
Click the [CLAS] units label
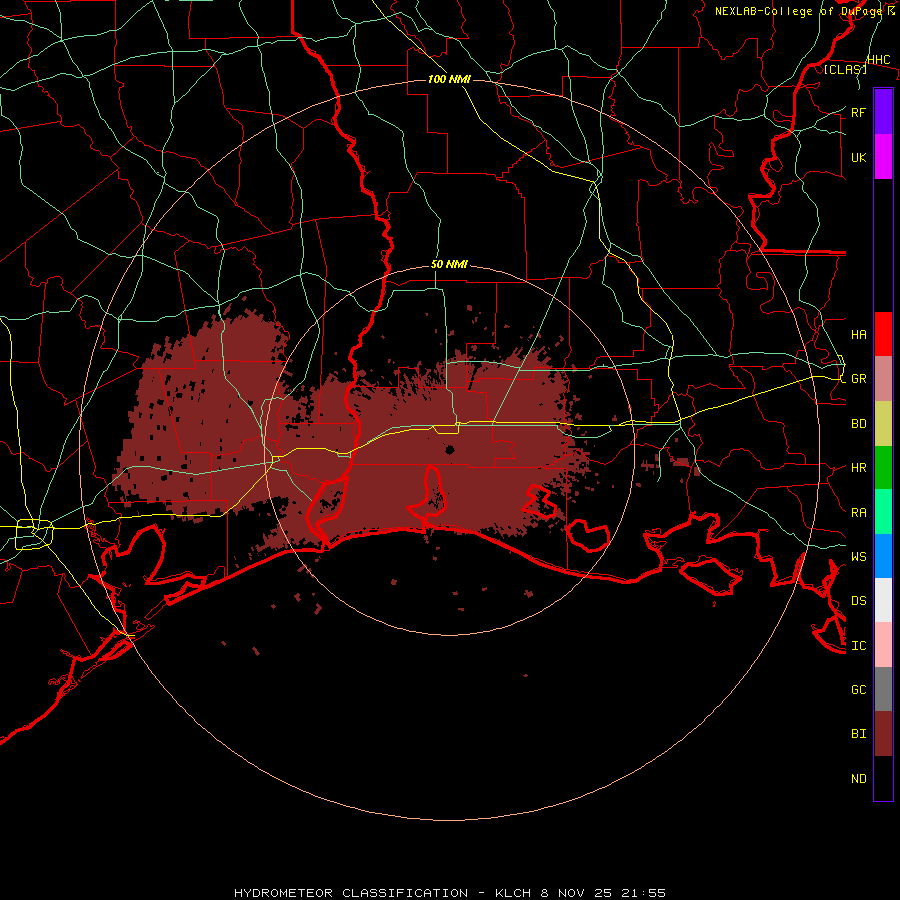pos(845,69)
